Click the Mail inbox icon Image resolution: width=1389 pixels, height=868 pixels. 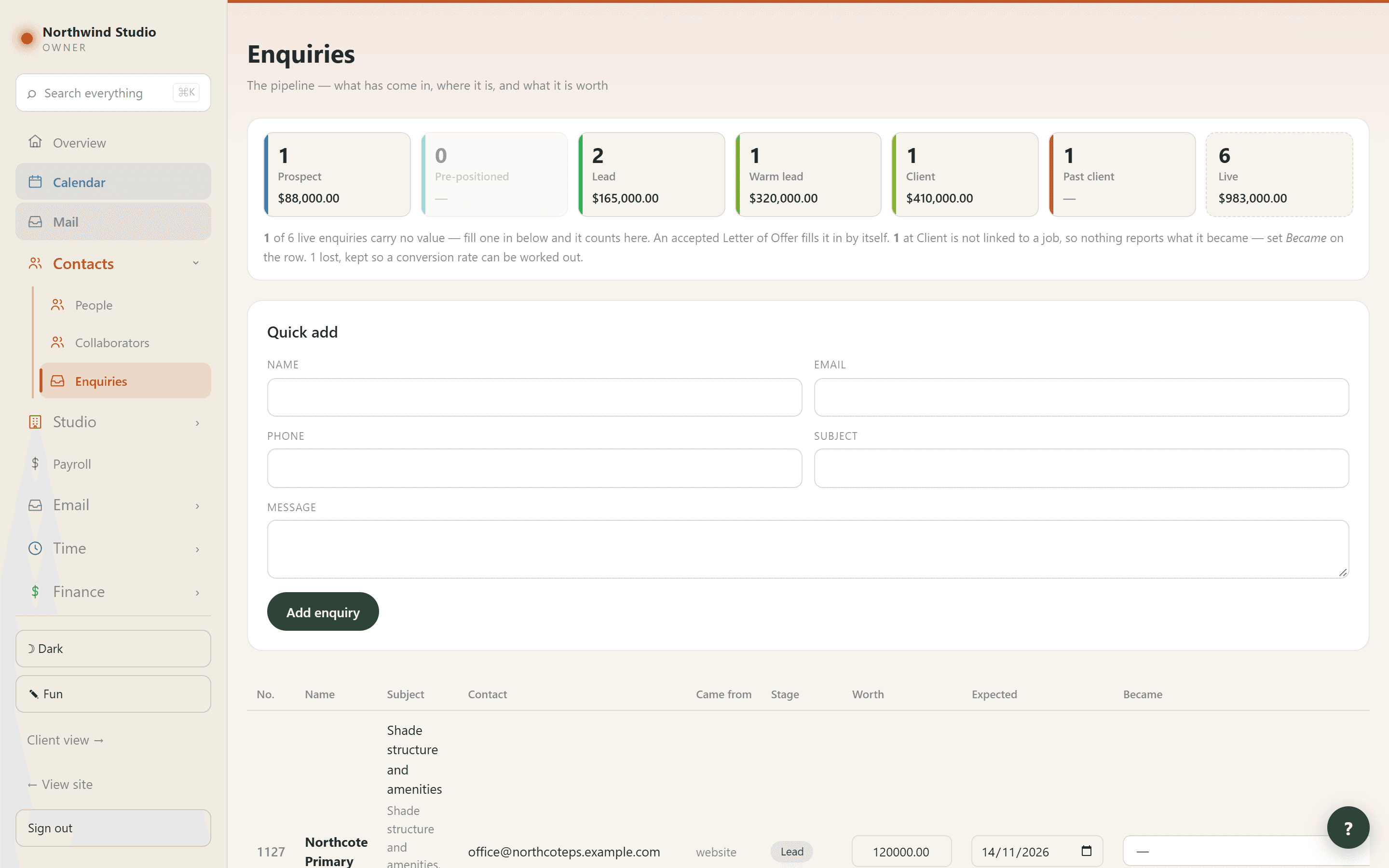click(x=35, y=222)
